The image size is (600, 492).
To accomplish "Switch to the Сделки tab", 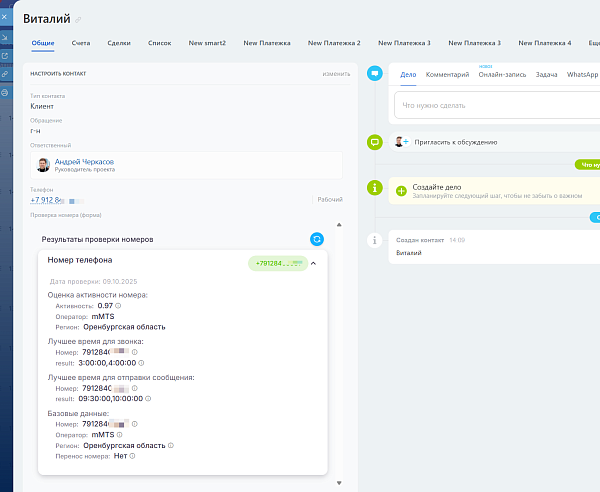I will pyautogui.click(x=119, y=43).
